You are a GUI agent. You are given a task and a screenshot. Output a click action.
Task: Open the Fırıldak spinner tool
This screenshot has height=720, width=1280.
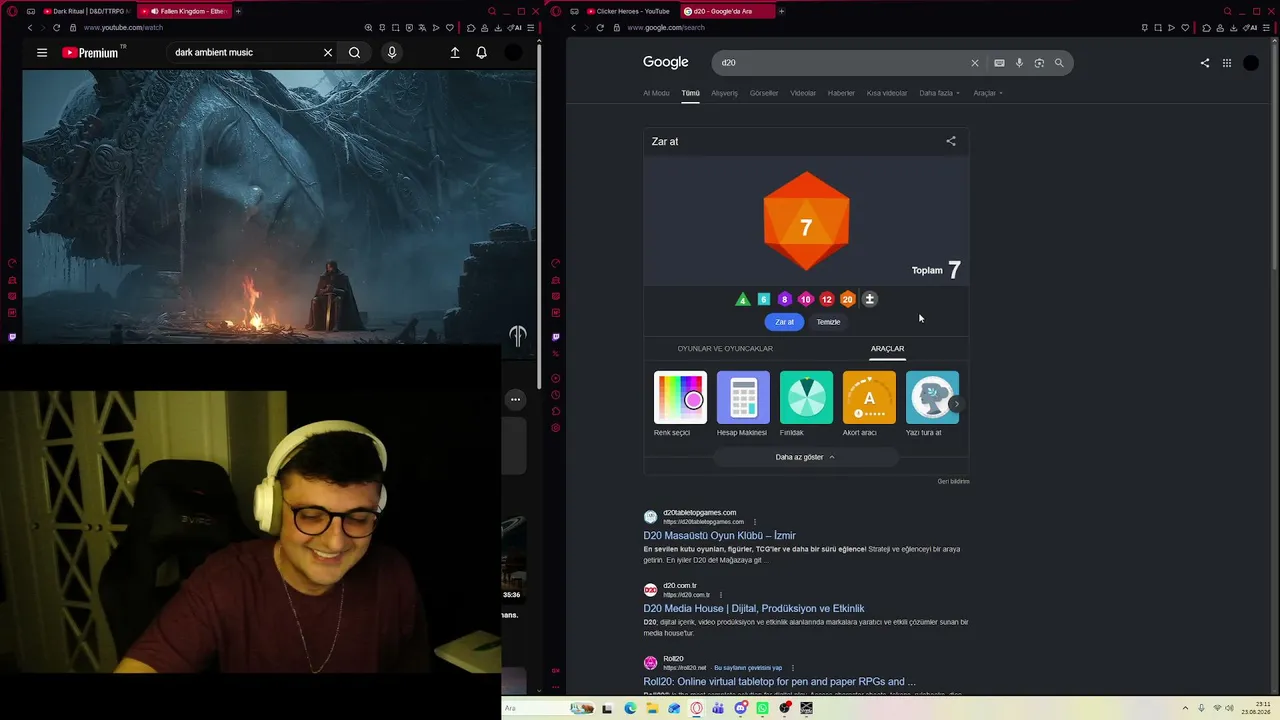[x=806, y=404]
